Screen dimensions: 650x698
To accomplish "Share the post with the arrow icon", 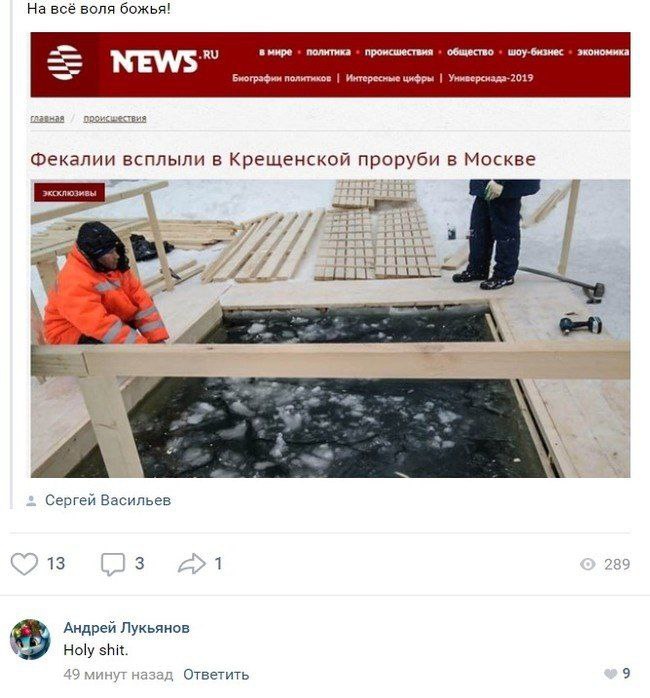I will 191,564.
